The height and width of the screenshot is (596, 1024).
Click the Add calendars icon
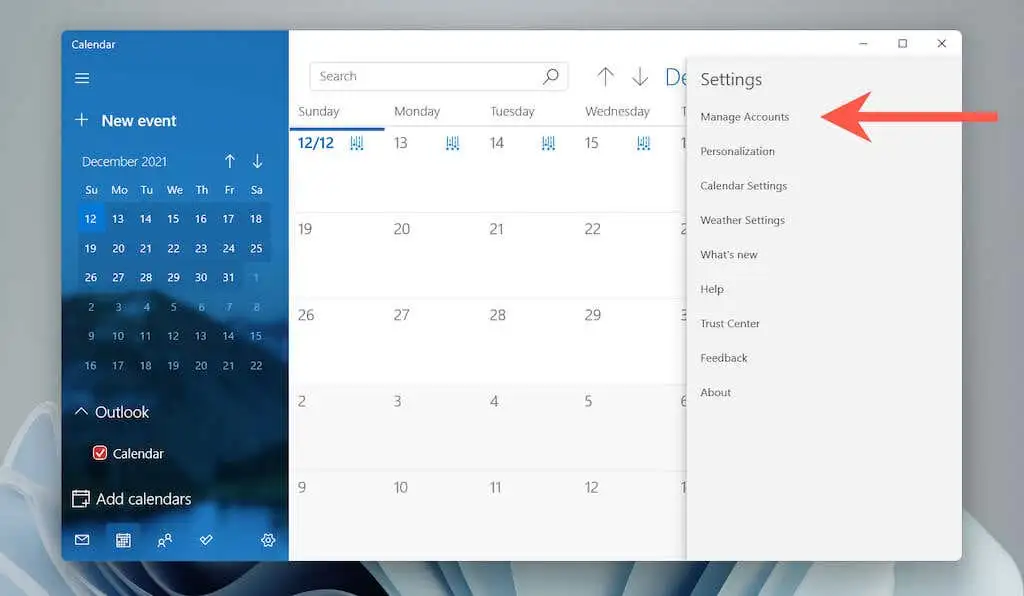tap(80, 499)
